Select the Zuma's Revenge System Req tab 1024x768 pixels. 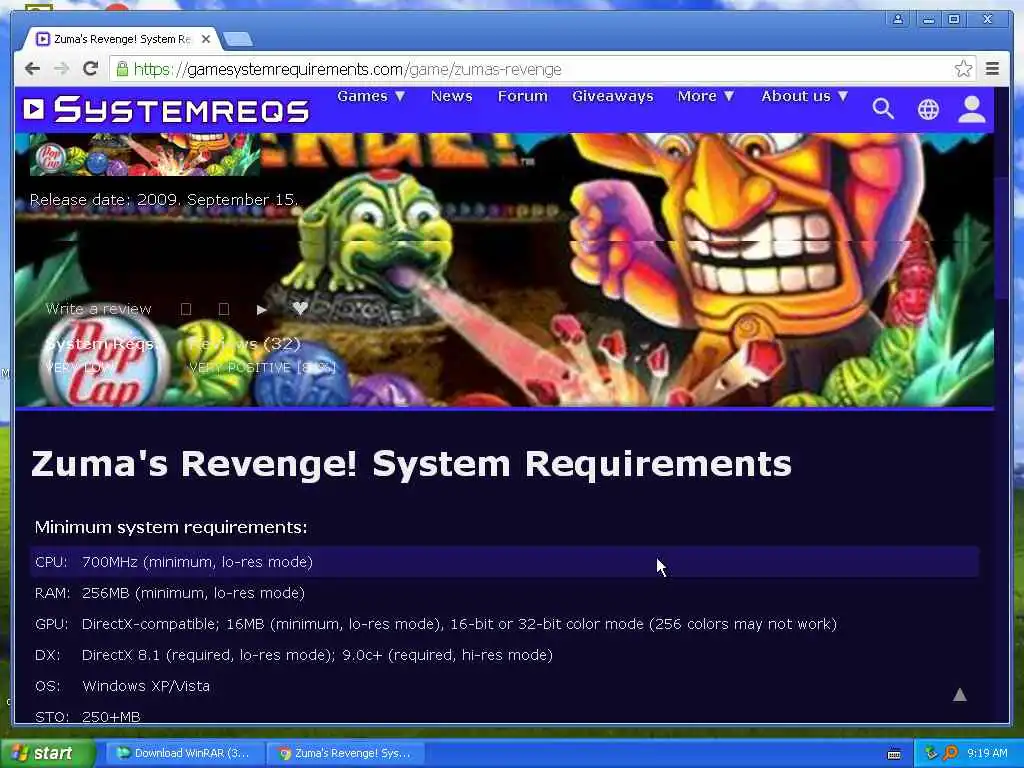121,39
